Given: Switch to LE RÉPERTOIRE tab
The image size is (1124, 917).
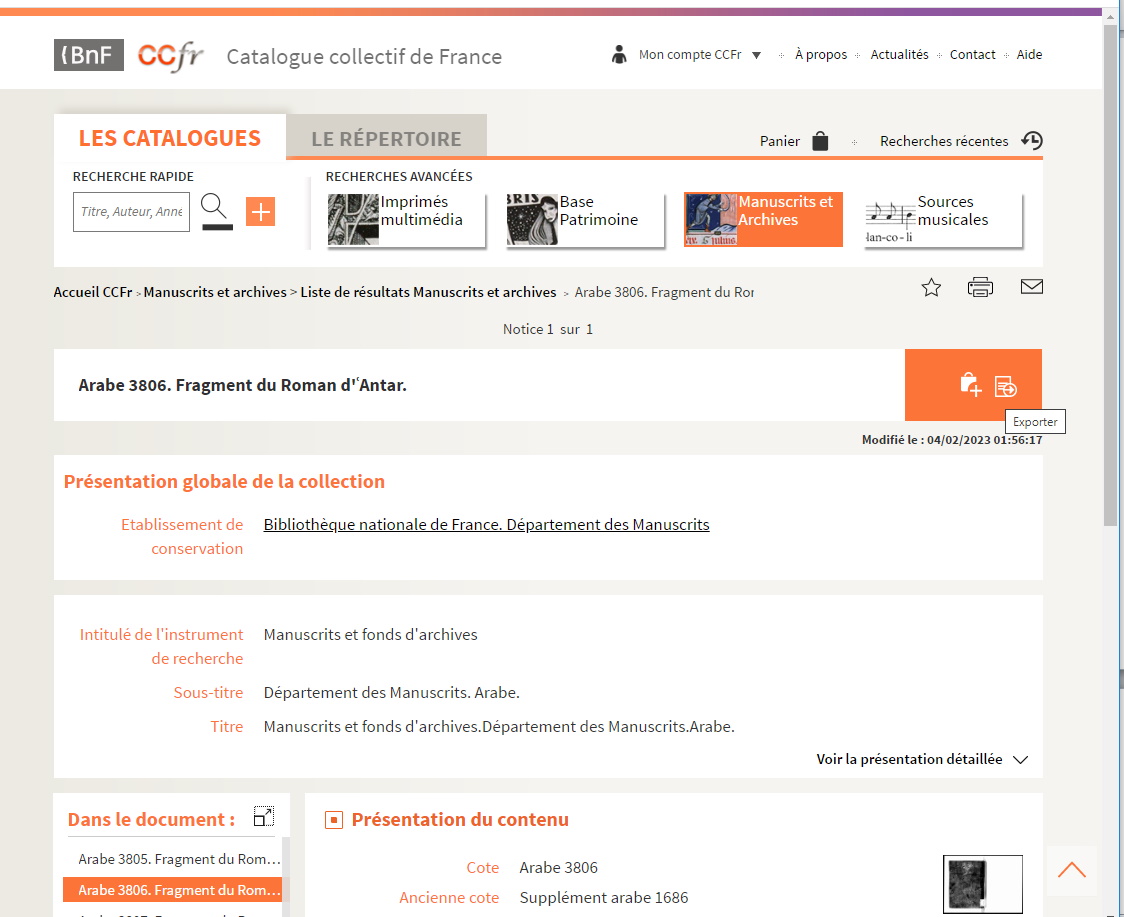Looking at the screenshot, I should tap(386, 139).
